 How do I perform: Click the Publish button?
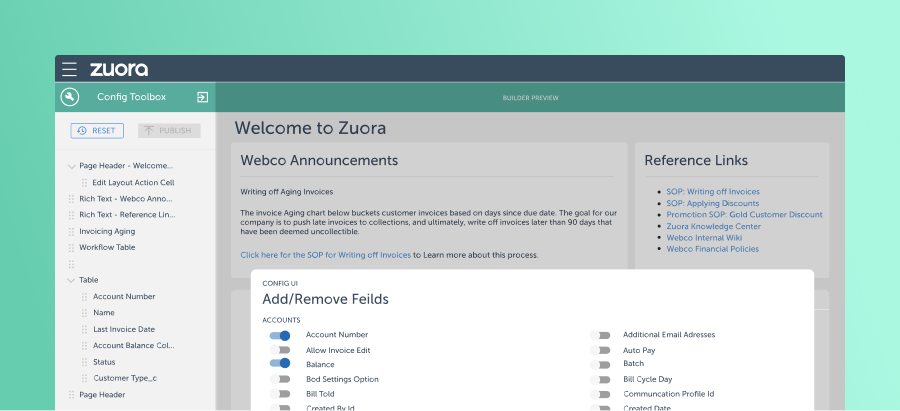pos(169,130)
